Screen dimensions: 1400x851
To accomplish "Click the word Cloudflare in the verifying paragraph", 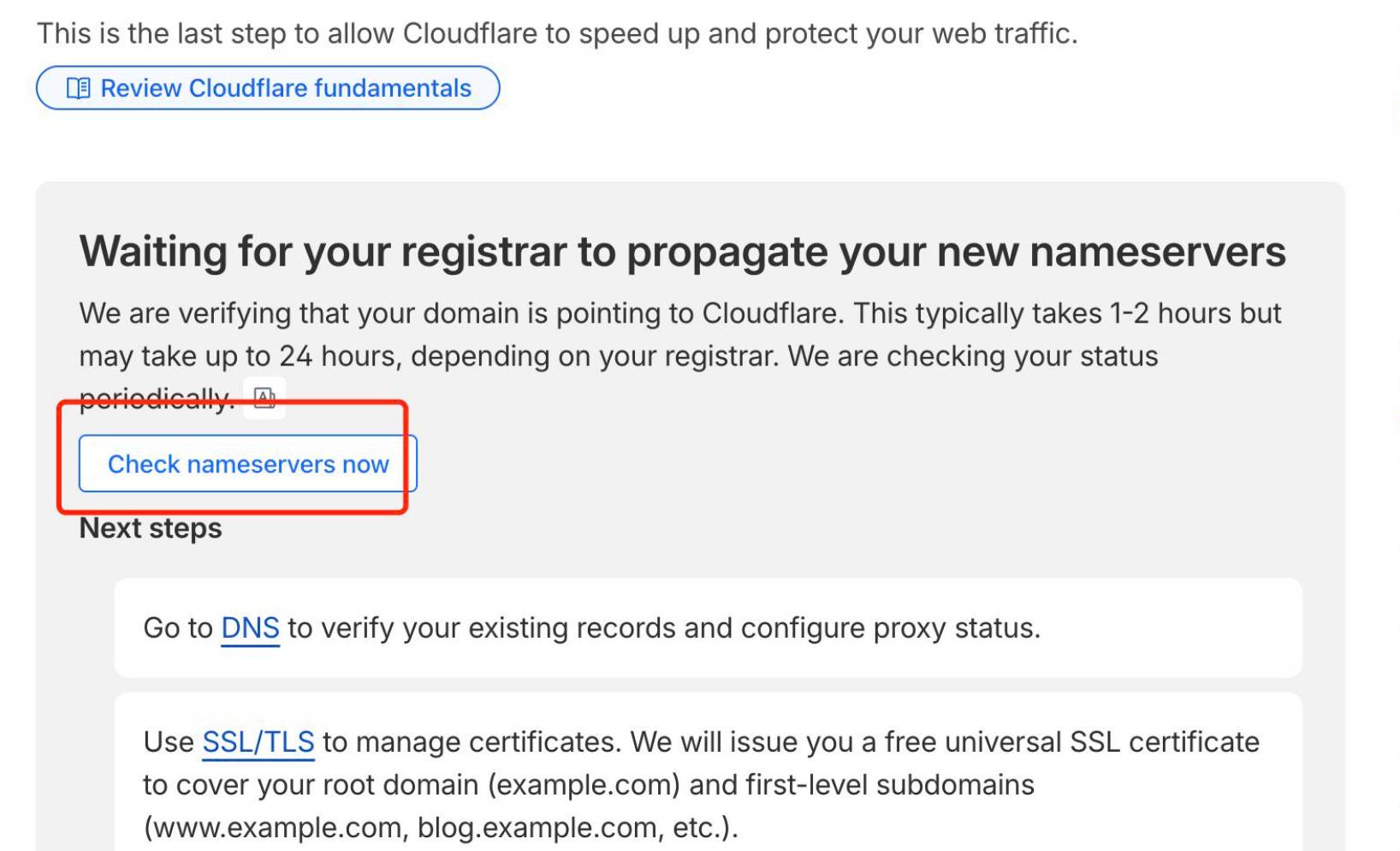I will [x=772, y=313].
